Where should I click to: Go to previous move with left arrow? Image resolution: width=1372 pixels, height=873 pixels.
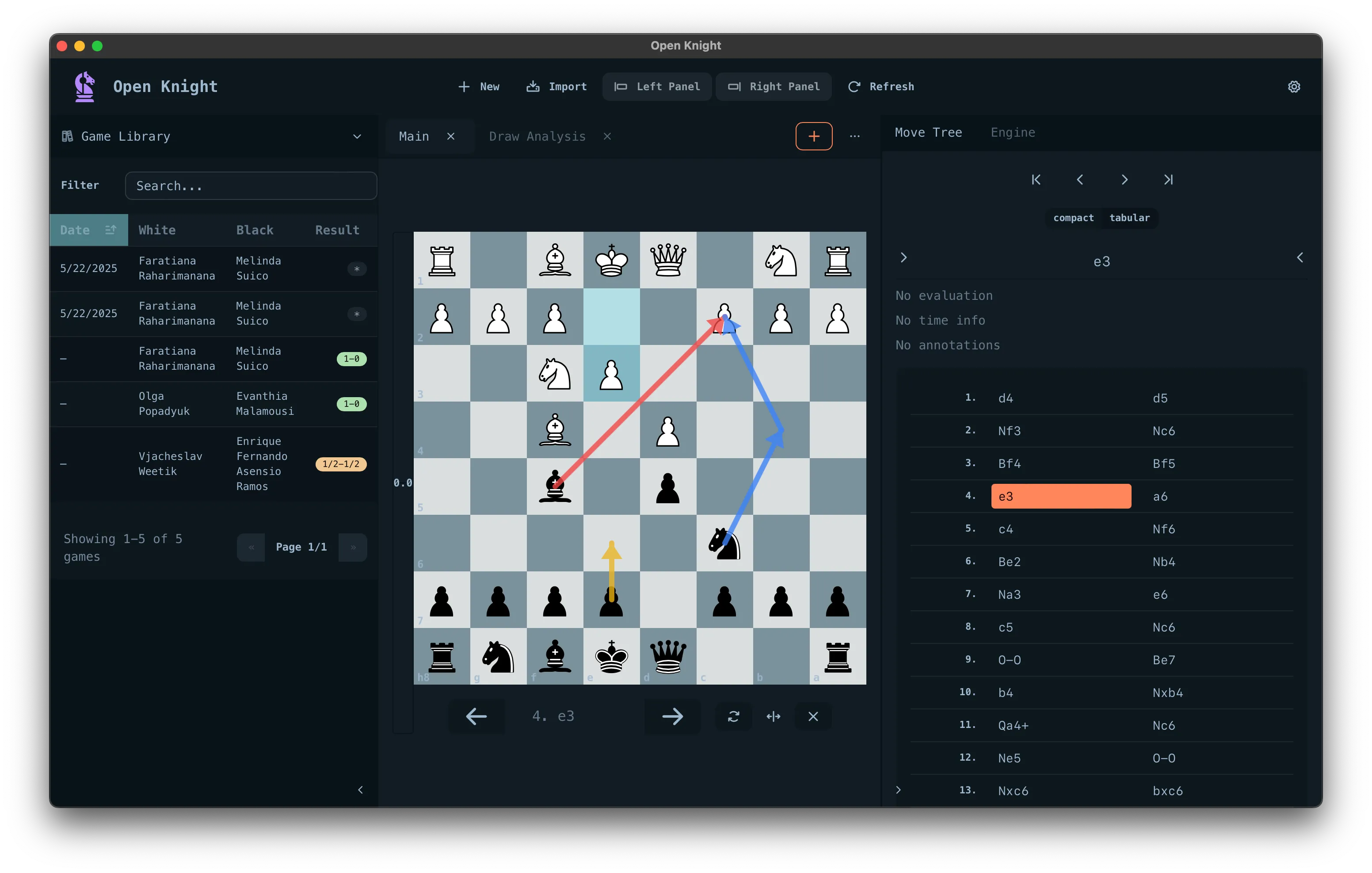(x=476, y=716)
